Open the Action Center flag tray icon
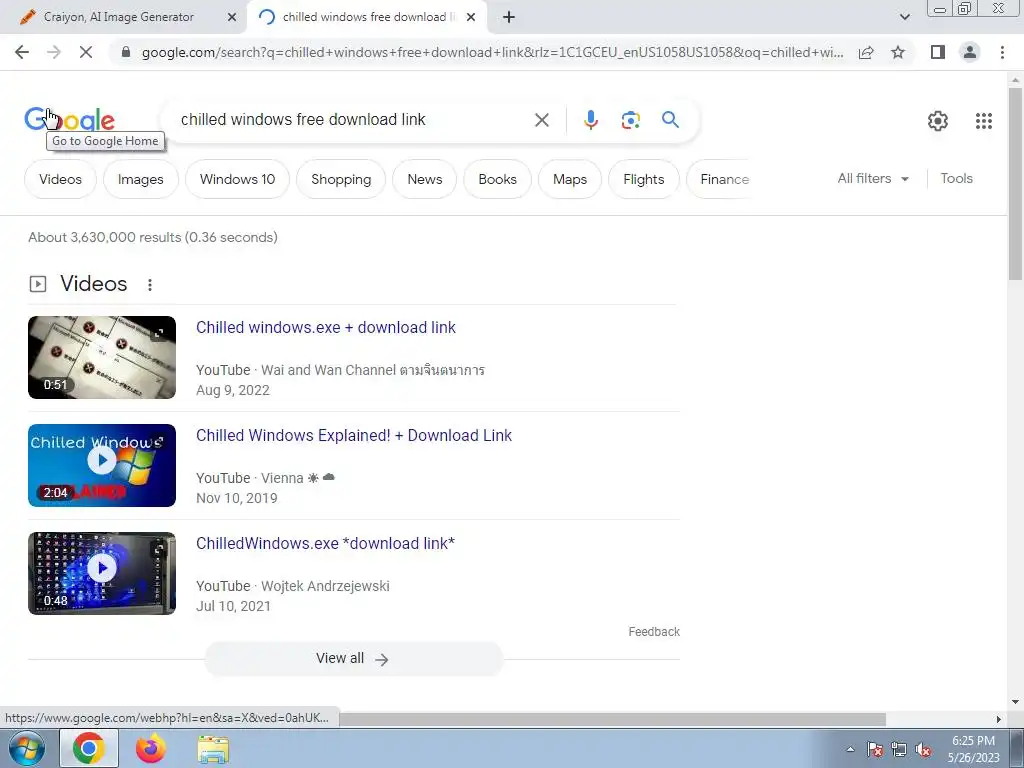This screenshot has width=1024, height=768. [875, 750]
